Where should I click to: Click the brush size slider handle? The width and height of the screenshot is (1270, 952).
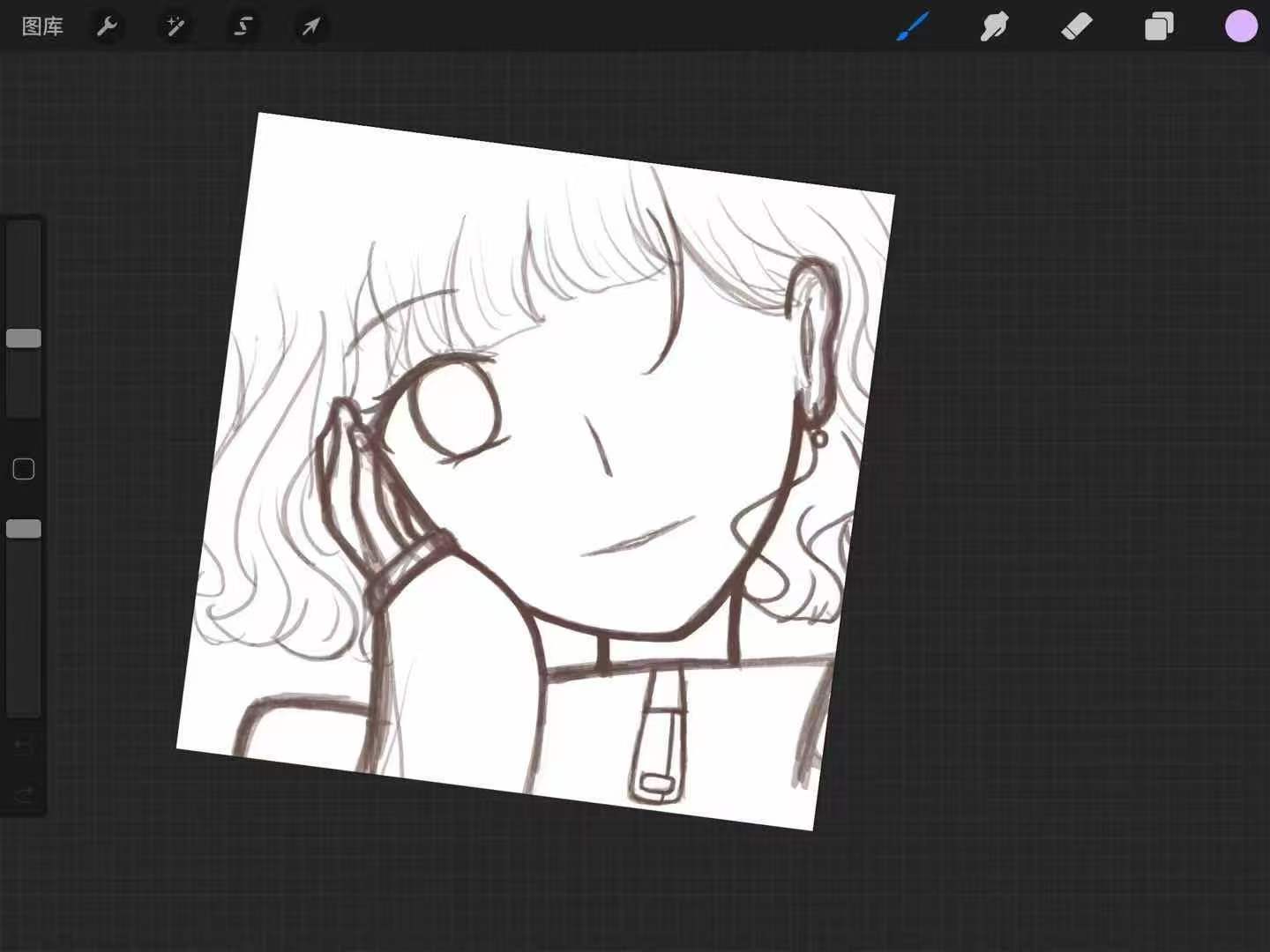[x=24, y=338]
